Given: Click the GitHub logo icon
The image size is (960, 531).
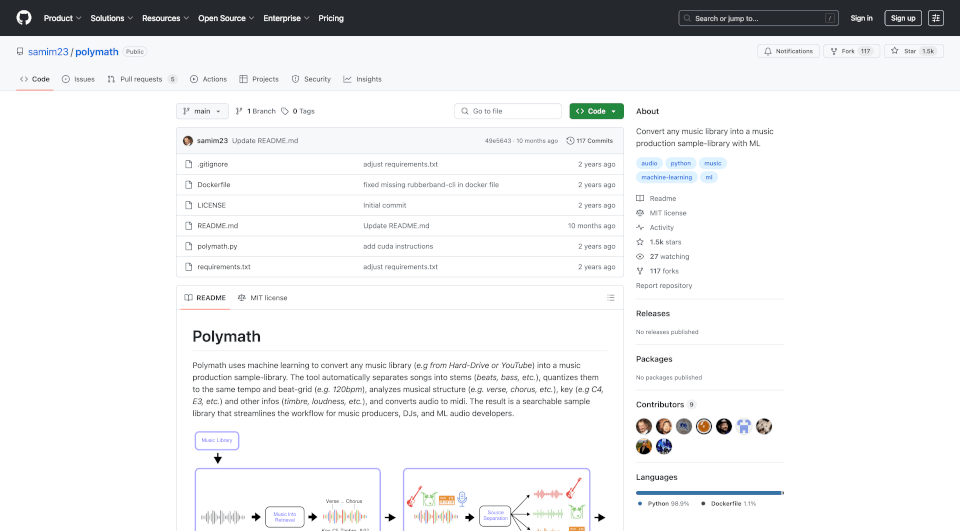Looking at the screenshot, I should click(x=24, y=18).
